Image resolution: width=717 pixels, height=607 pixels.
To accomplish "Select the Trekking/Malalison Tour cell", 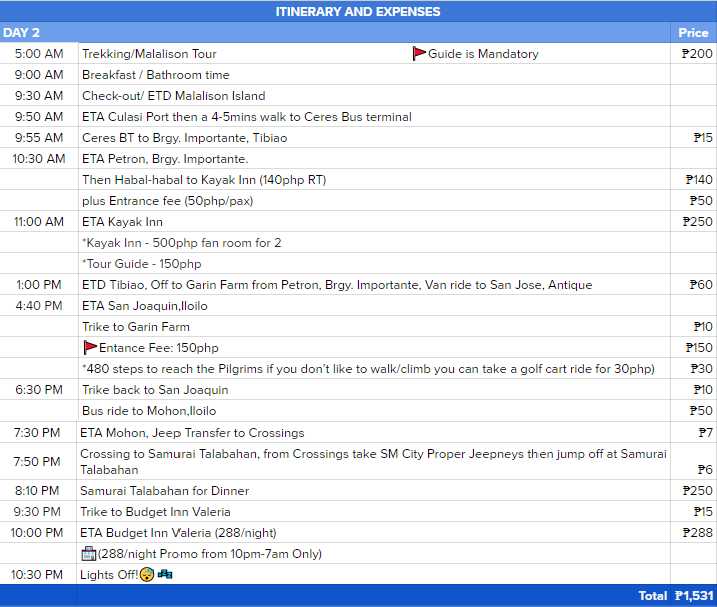I will tap(374, 54).
